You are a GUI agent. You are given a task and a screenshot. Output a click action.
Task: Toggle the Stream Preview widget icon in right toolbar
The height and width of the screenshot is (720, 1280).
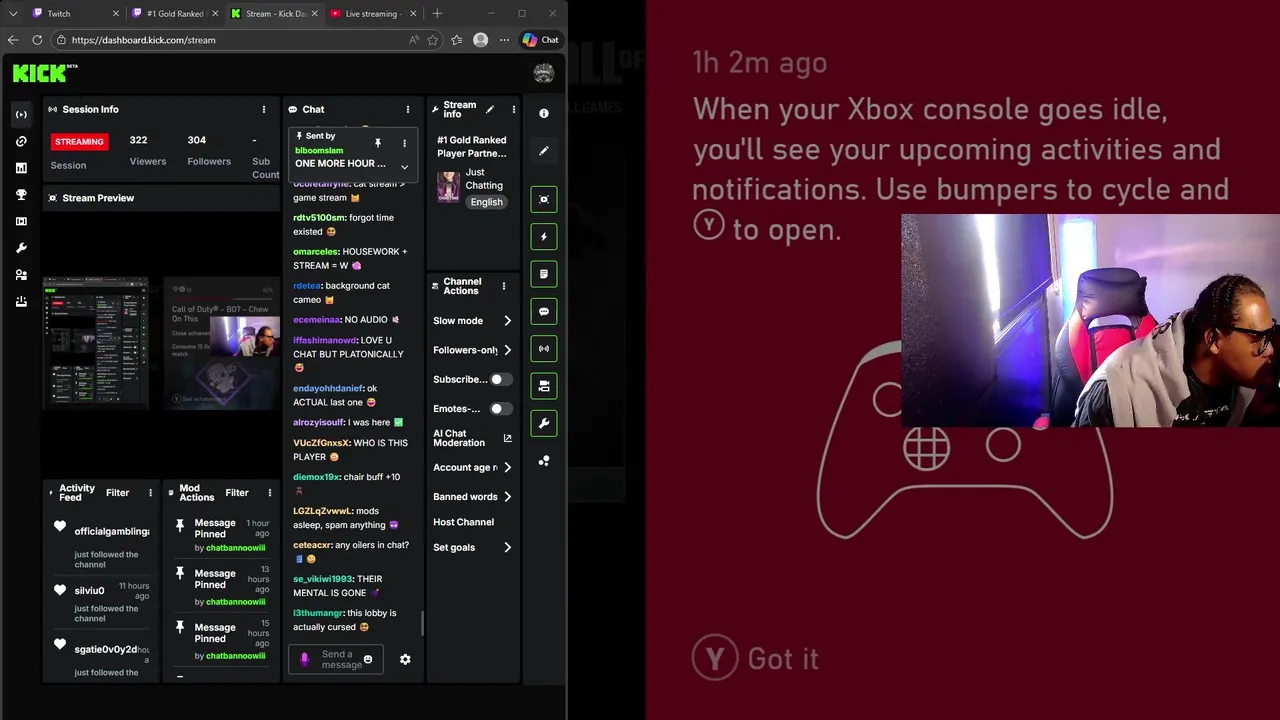pyautogui.click(x=544, y=199)
